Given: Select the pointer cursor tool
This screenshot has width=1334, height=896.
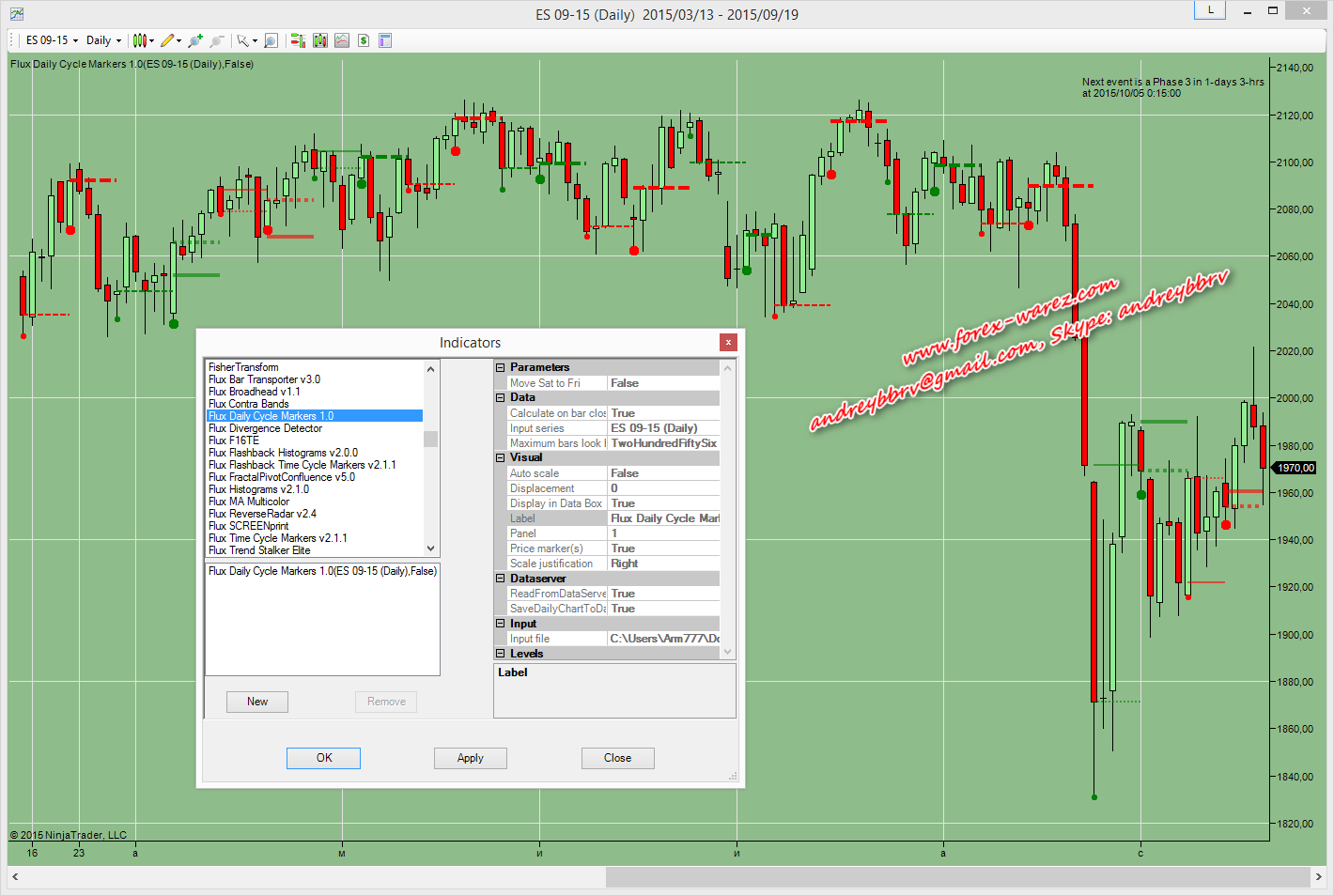Looking at the screenshot, I should pos(242,40).
